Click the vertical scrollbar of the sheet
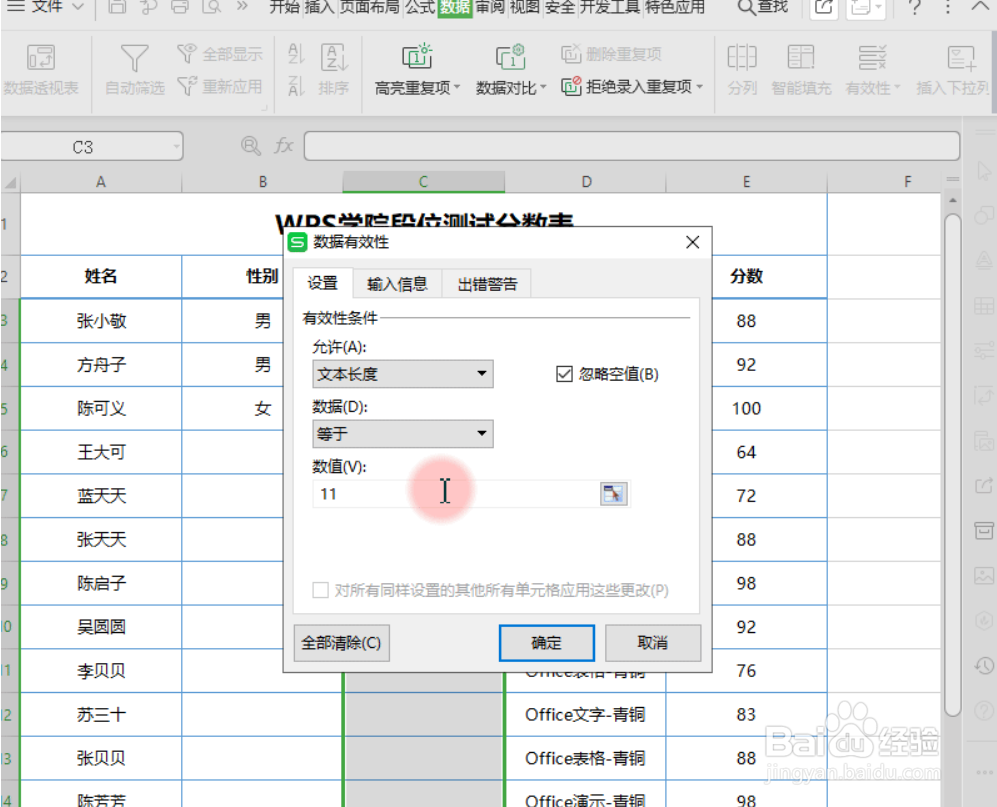The image size is (997, 807). pyautogui.click(x=952, y=466)
